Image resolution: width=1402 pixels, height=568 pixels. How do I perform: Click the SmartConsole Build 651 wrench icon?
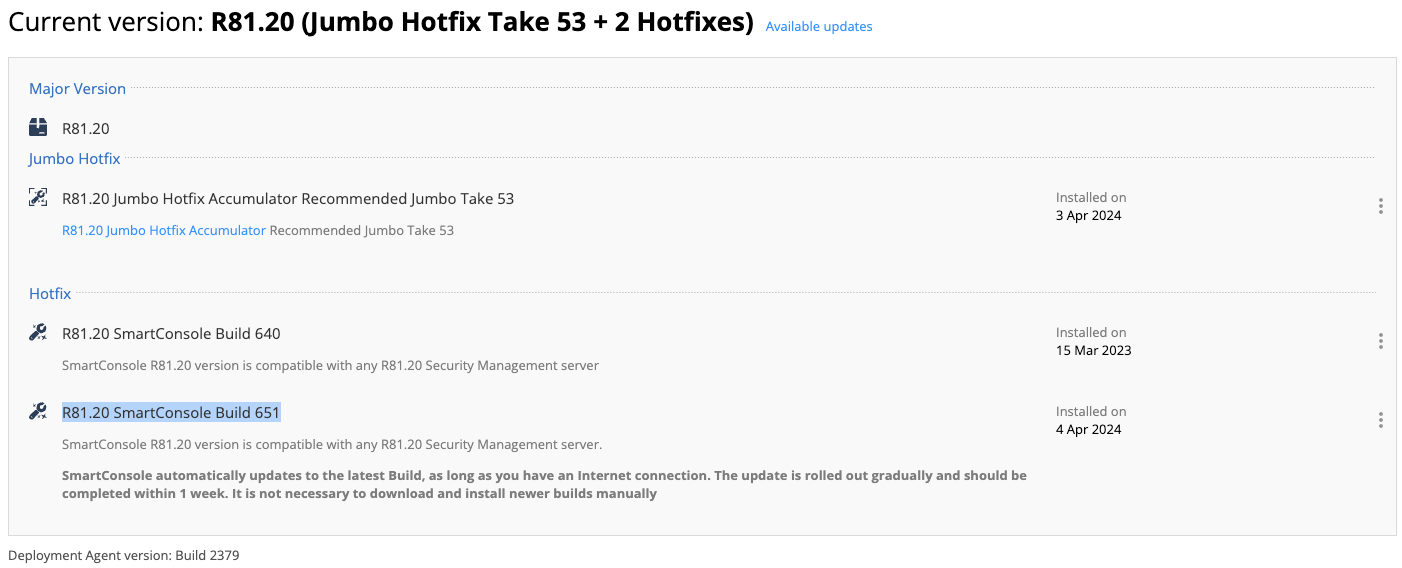38,411
